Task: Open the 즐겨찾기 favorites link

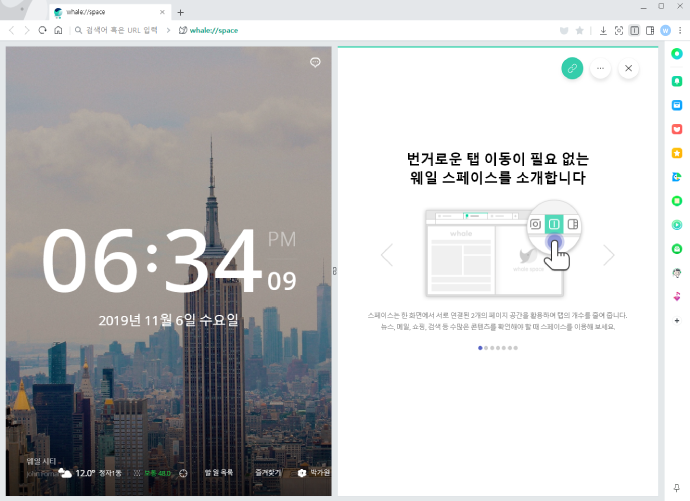Action: pos(268,472)
